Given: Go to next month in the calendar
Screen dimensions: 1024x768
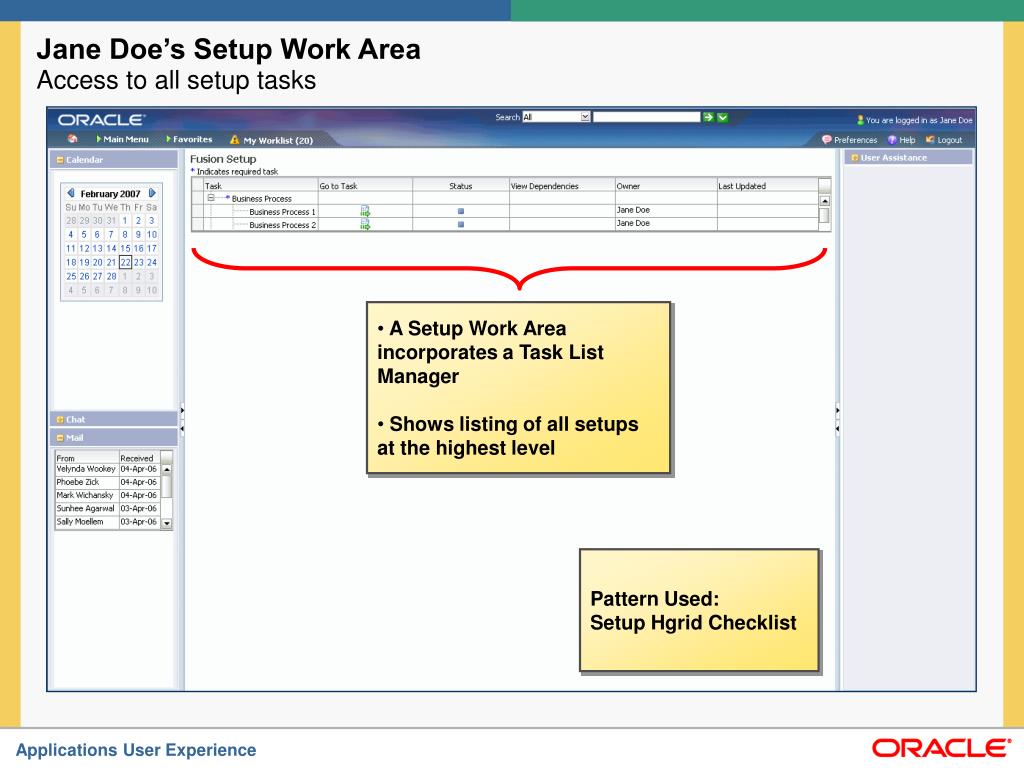Looking at the screenshot, I should coord(152,193).
